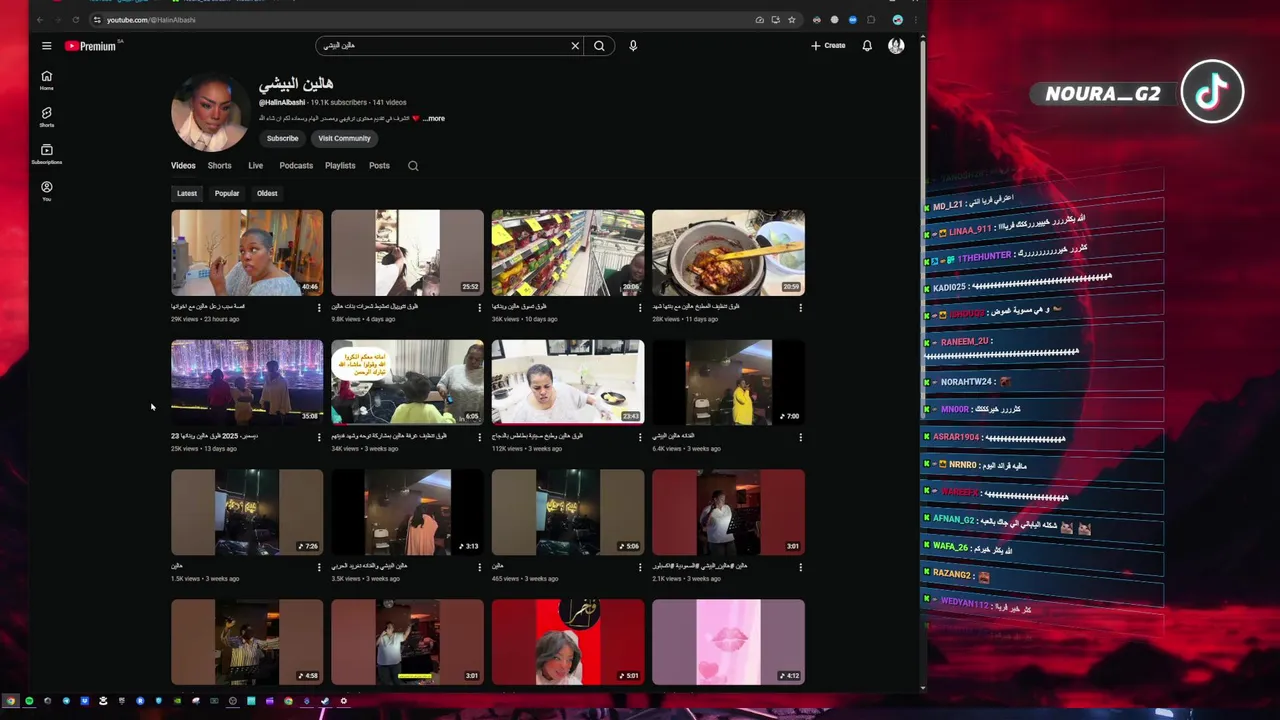The height and width of the screenshot is (720, 1280).
Task: Open the YouTube hamburger guide menu
Action: [46, 46]
